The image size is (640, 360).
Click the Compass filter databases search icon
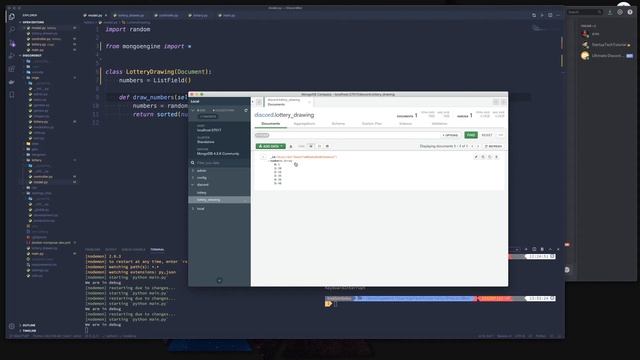click(193, 163)
